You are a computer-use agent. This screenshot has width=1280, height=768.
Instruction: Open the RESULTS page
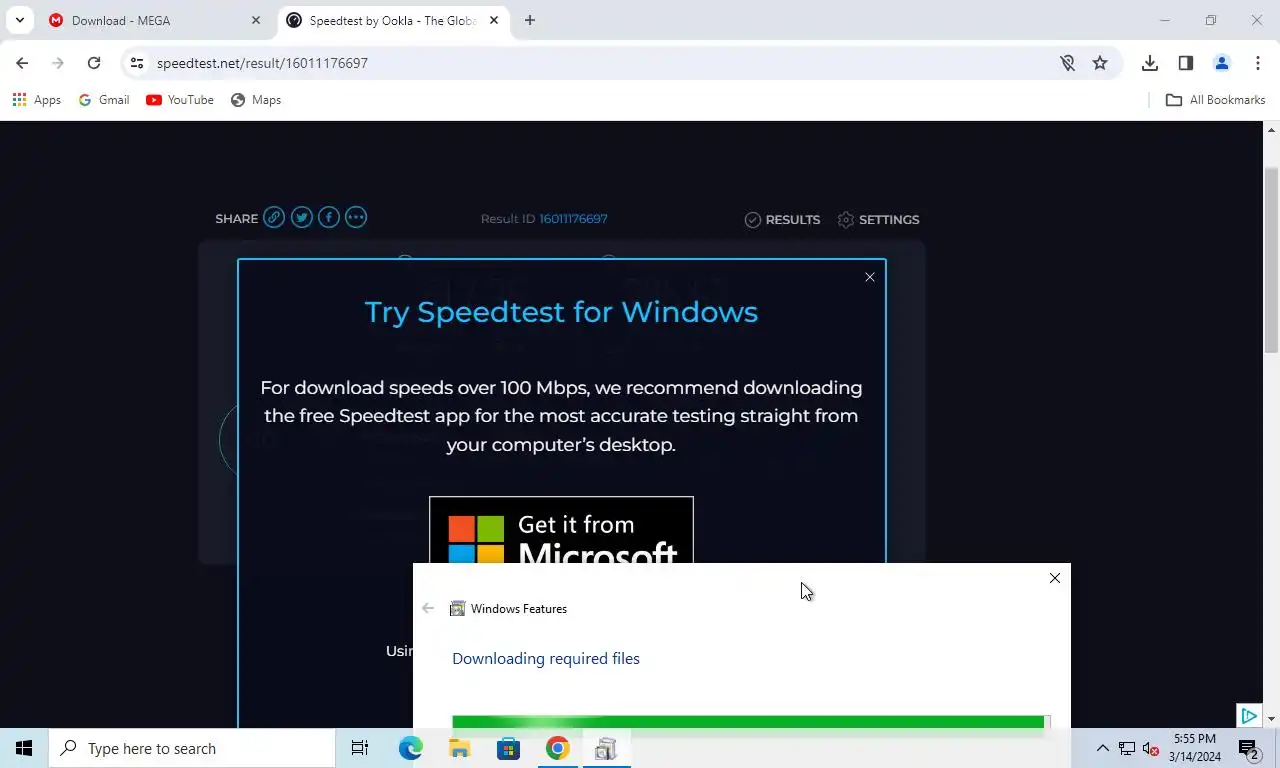782,220
